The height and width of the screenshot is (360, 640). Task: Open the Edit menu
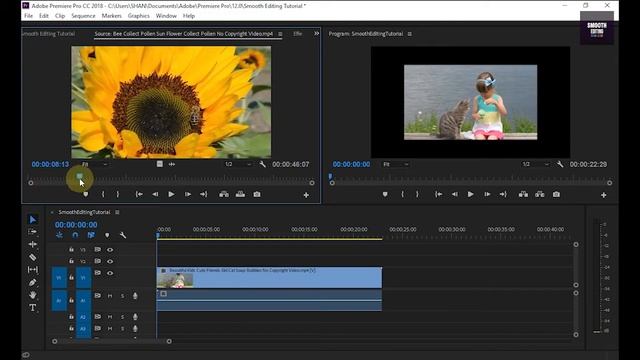coord(44,16)
